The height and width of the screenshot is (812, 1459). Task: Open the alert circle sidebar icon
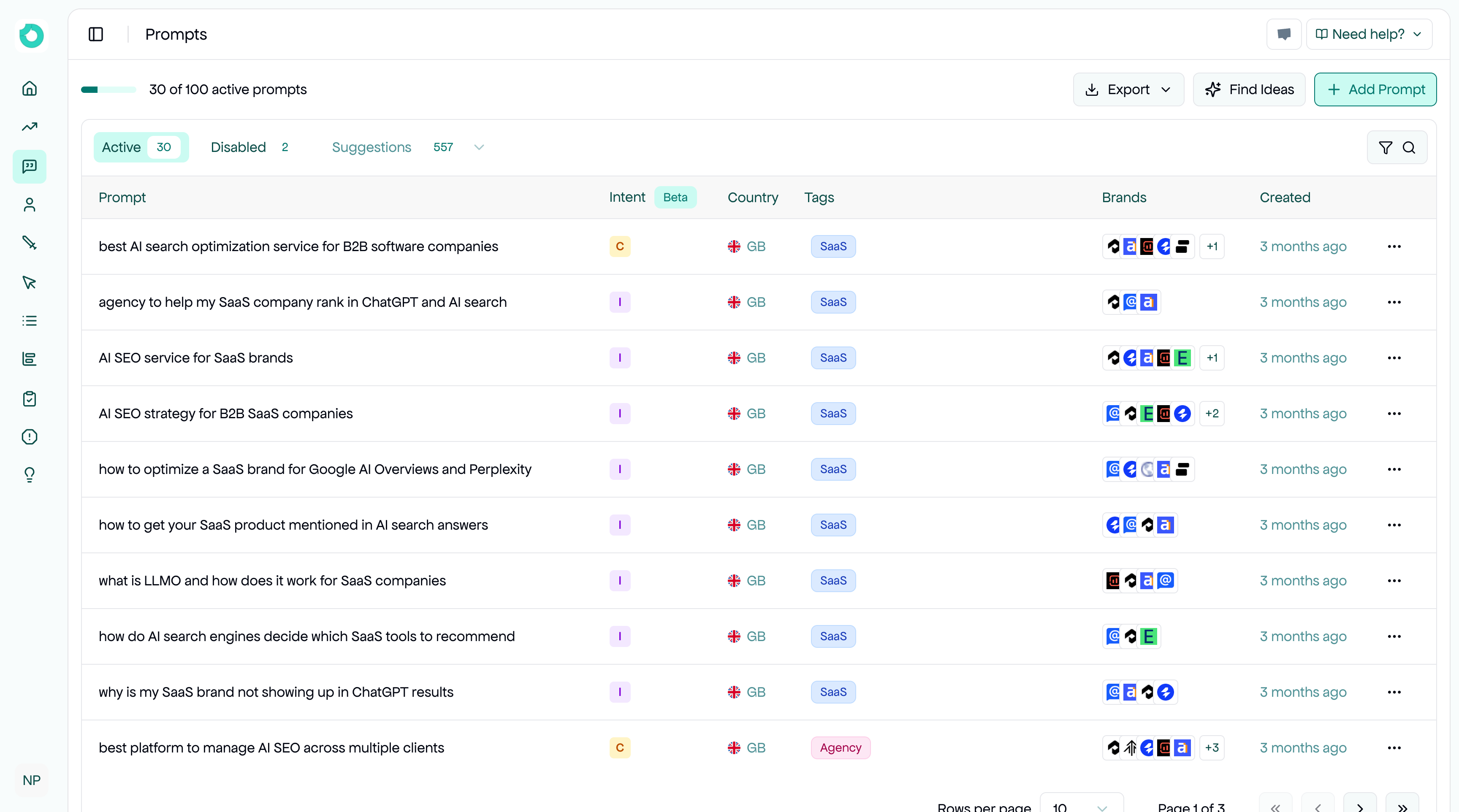[x=30, y=437]
